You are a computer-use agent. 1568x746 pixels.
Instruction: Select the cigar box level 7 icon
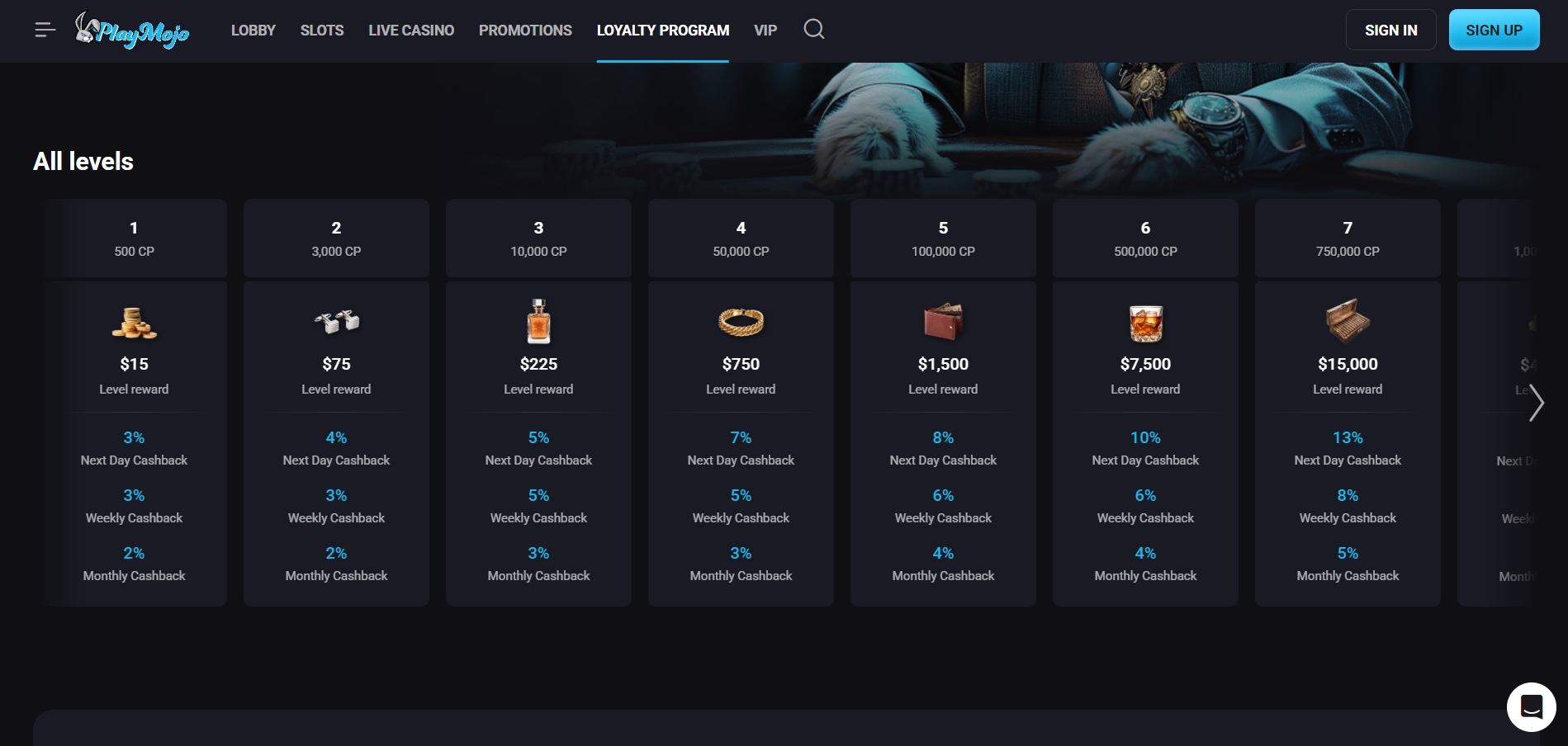tap(1348, 321)
